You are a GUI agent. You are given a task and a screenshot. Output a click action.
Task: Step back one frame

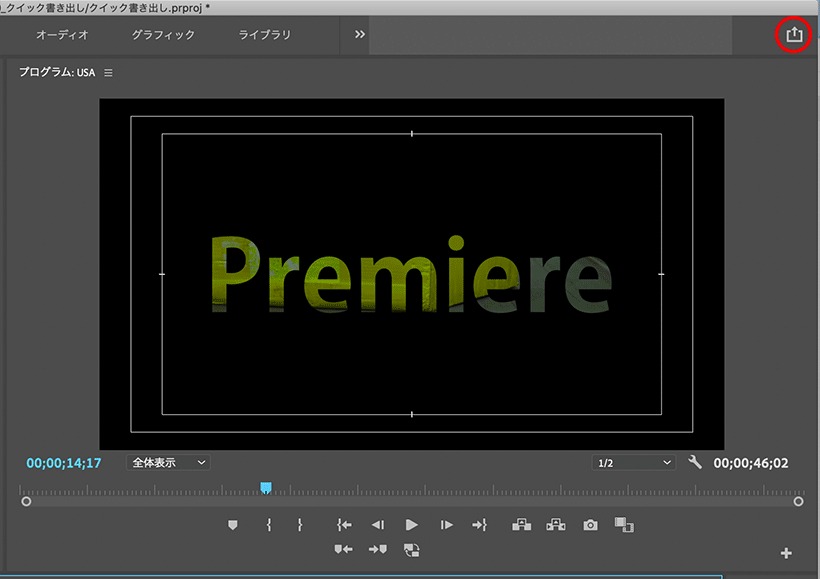[378, 525]
